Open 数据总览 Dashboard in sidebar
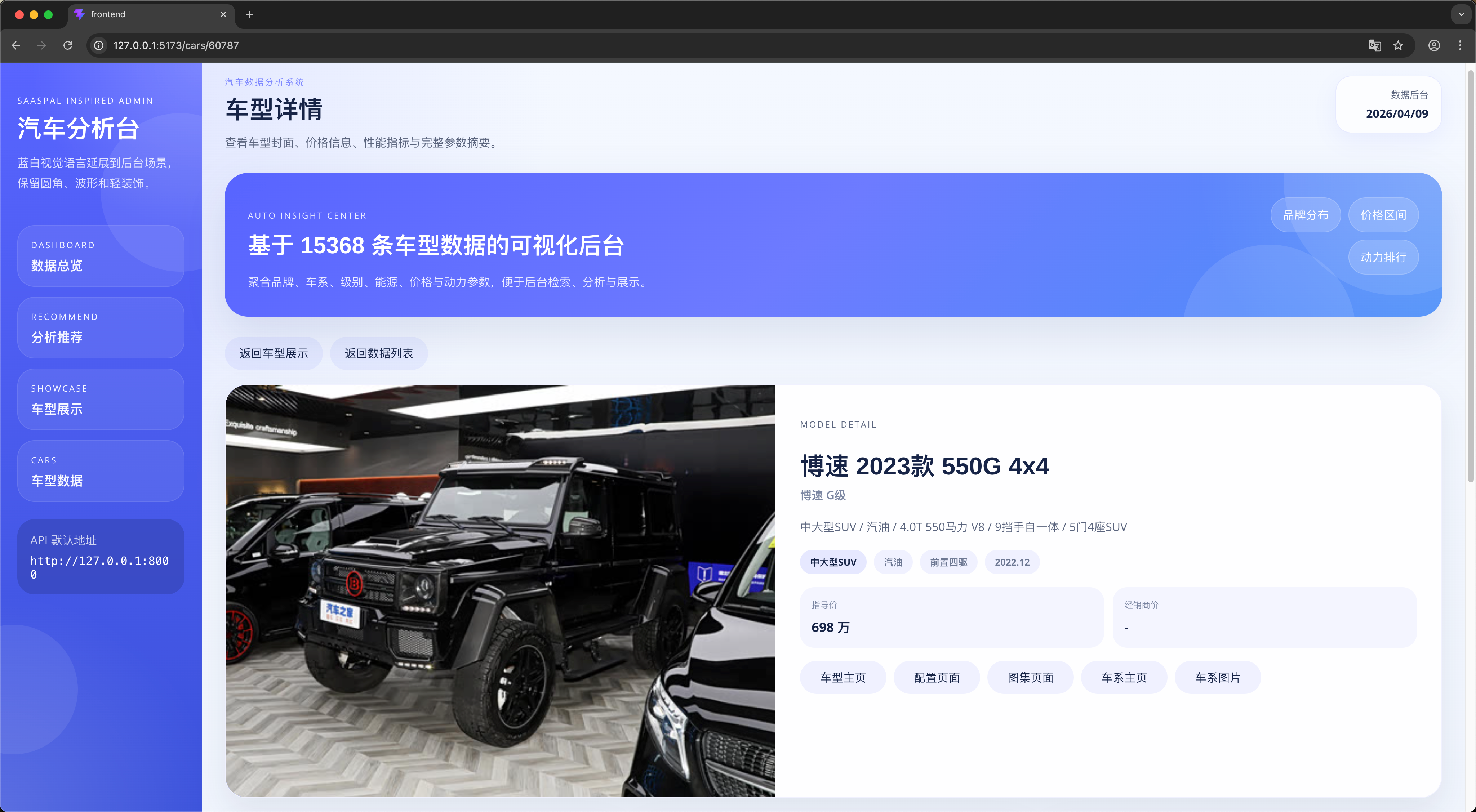Viewport: 1476px width, 812px height. point(100,255)
